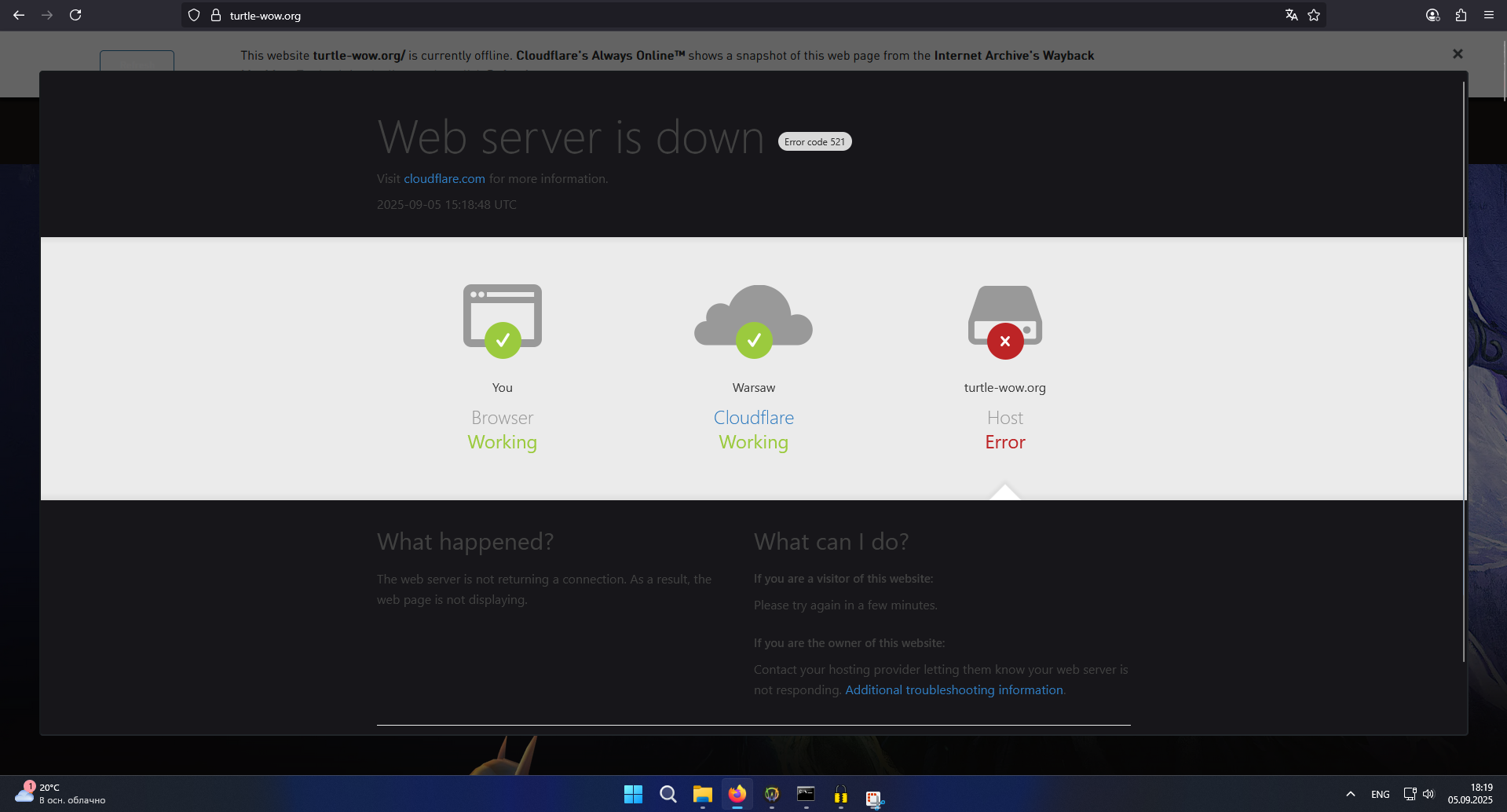Open the Firefox account icon

(1432, 15)
